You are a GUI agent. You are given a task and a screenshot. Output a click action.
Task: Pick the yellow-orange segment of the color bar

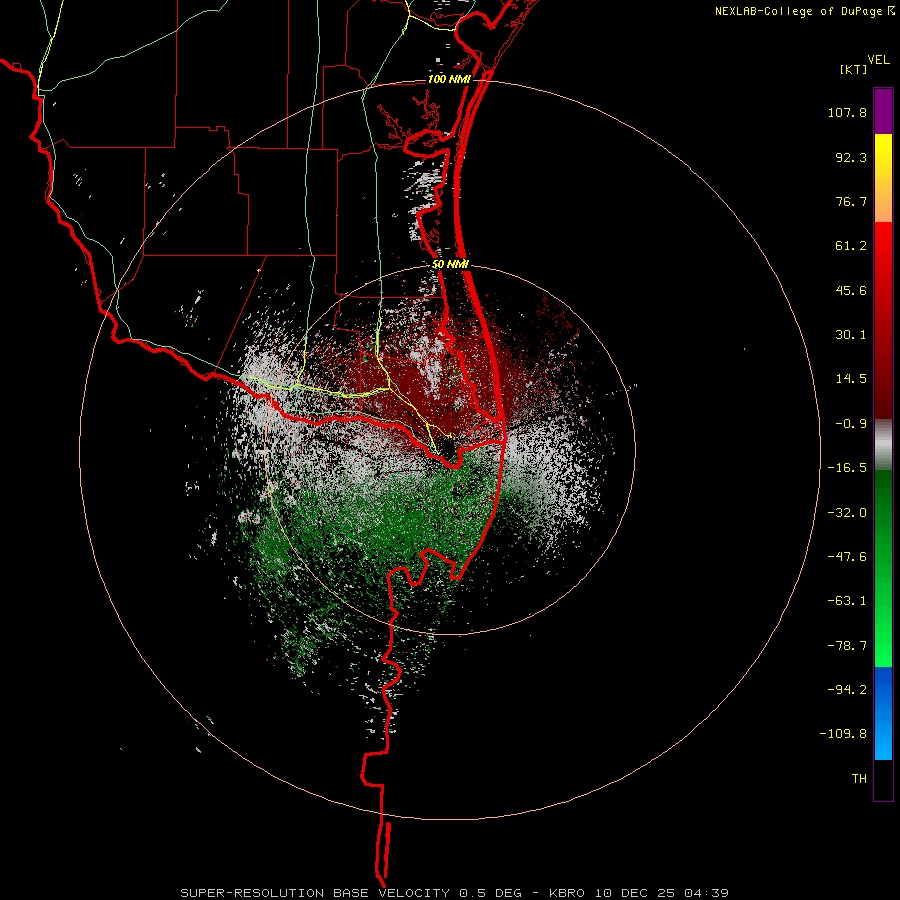883,178
